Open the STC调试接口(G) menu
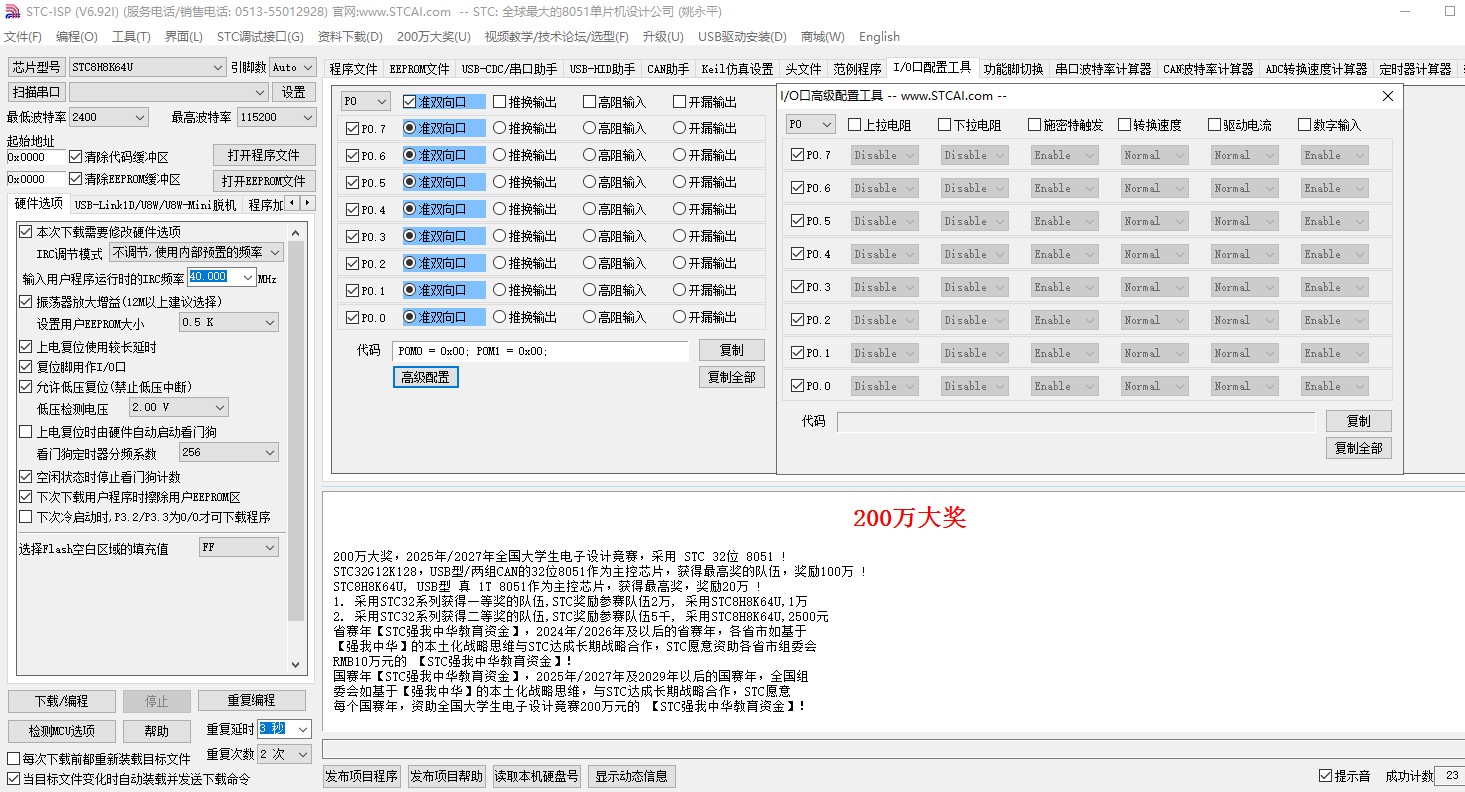1465x792 pixels. coord(260,37)
